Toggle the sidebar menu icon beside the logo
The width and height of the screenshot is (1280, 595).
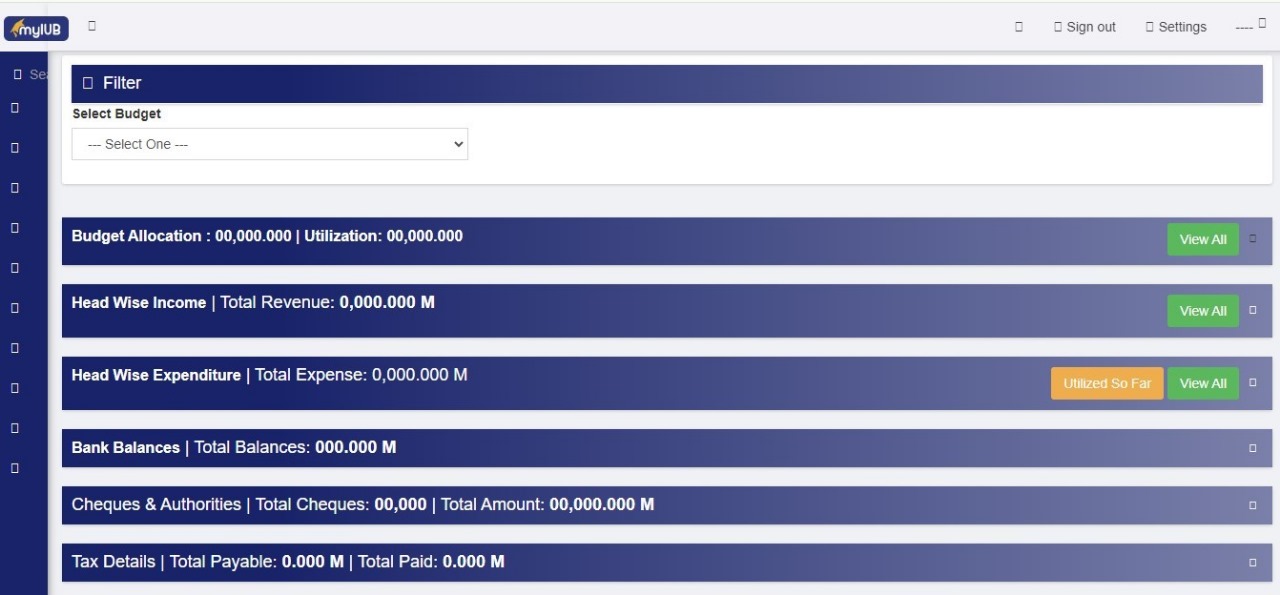[92, 26]
